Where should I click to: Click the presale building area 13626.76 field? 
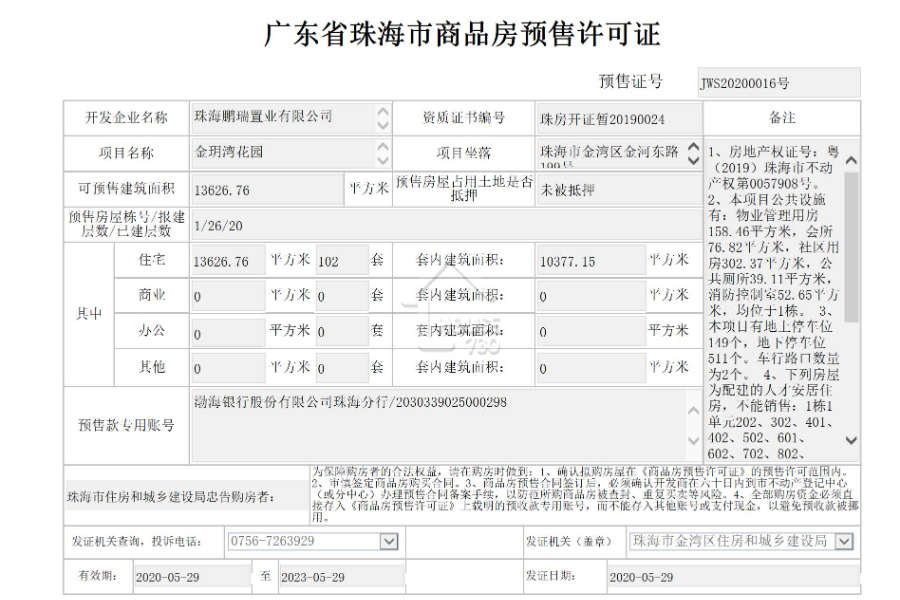[x=267, y=189]
